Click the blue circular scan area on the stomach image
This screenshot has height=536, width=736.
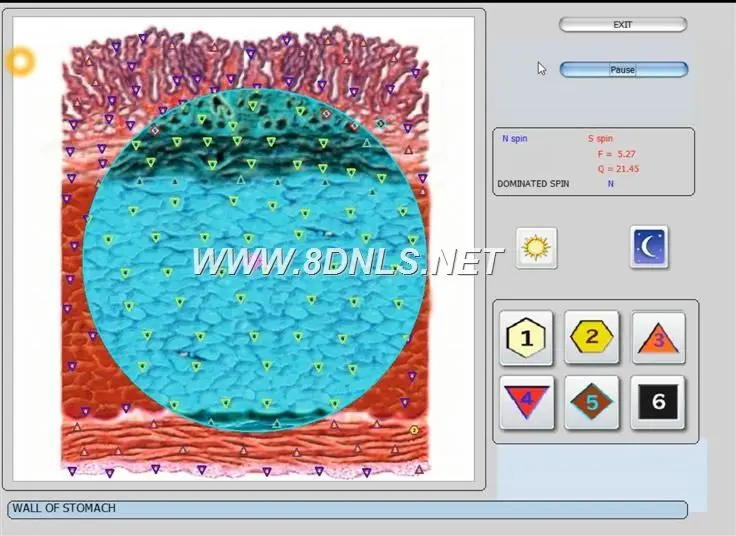[x=255, y=259]
